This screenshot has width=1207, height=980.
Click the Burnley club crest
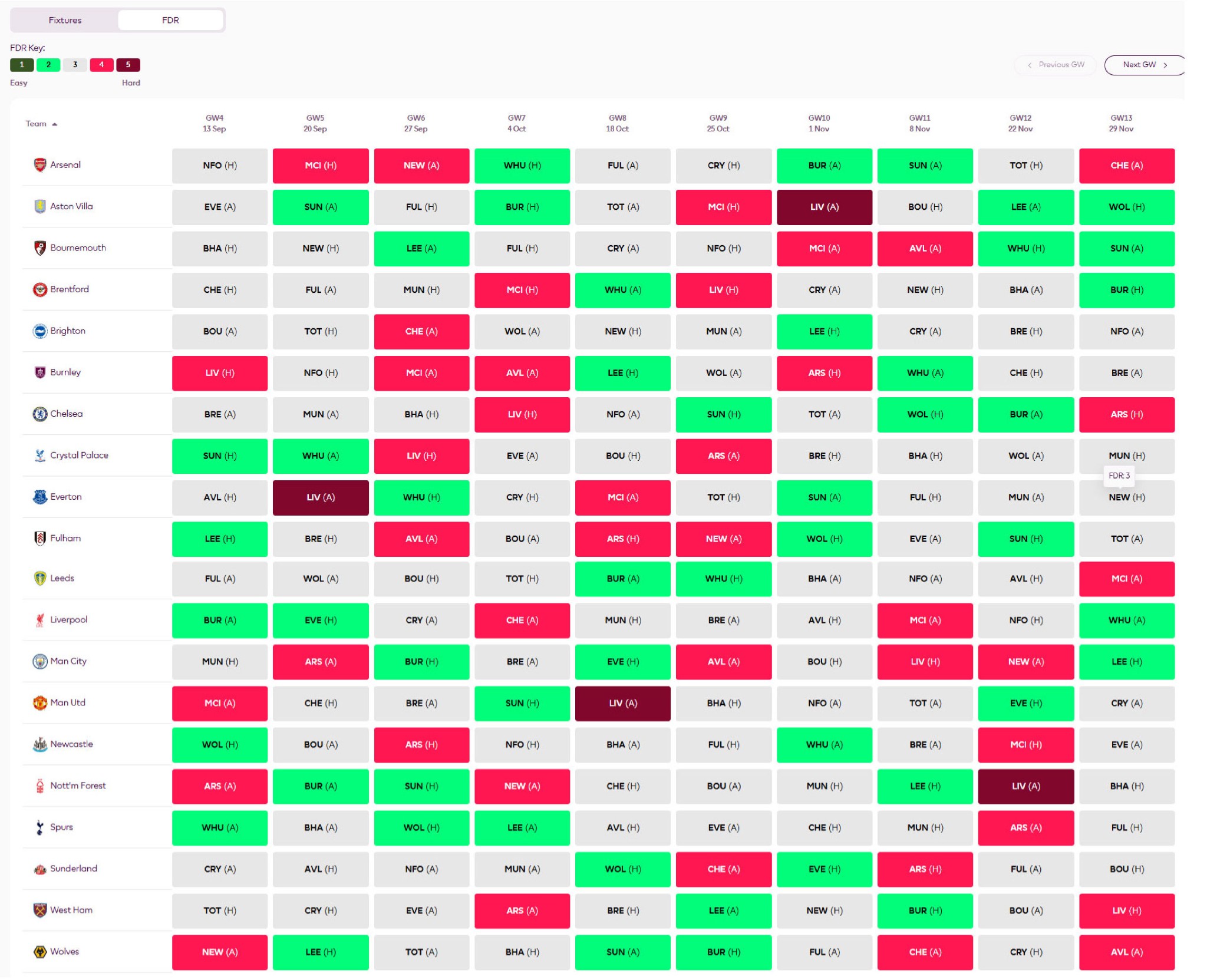(39, 372)
